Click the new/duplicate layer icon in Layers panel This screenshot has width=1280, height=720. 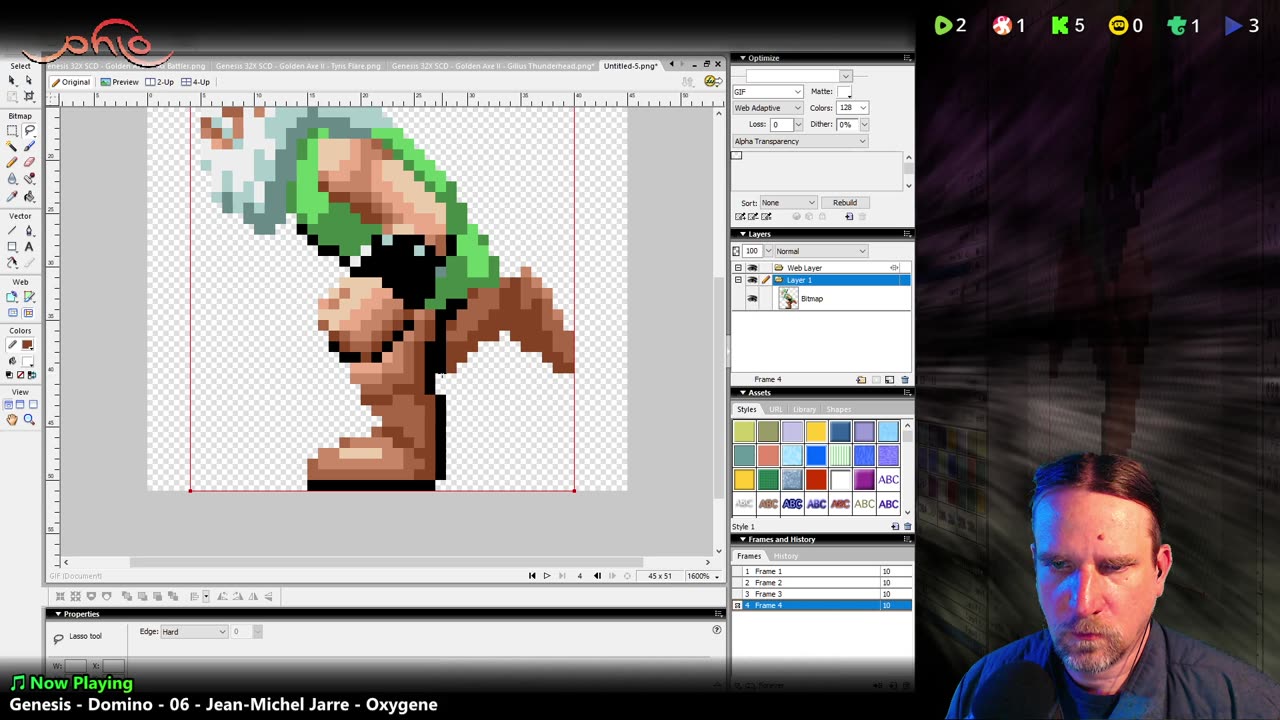pos(861,380)
